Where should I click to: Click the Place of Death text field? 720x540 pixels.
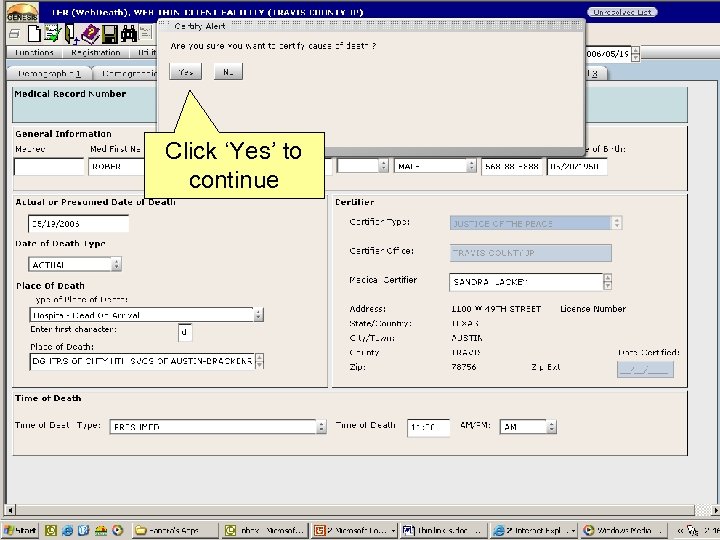click(x=142, y=361)
